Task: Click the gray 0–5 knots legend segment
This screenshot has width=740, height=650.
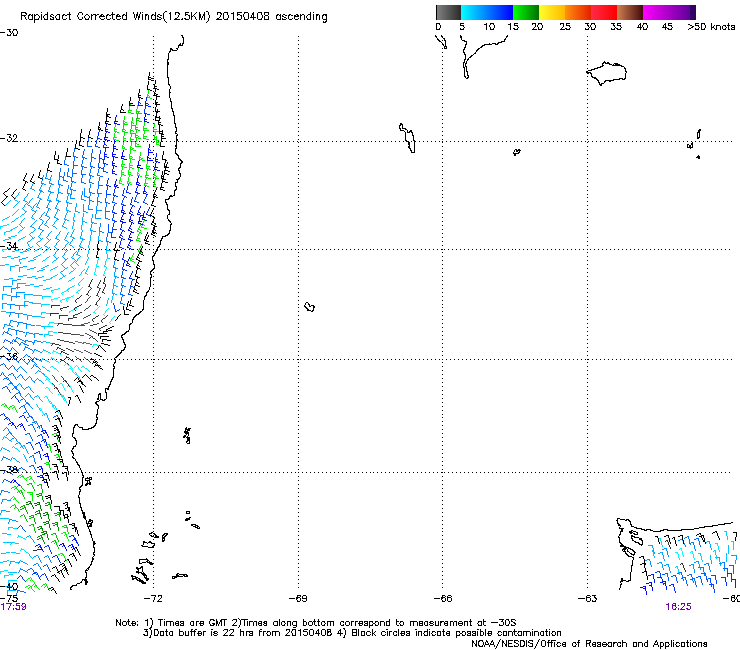Action: [x=448, y=12]
